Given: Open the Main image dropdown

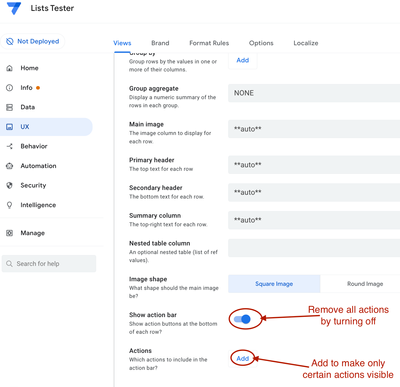Looking at the screenshot, I should [314, 129].
